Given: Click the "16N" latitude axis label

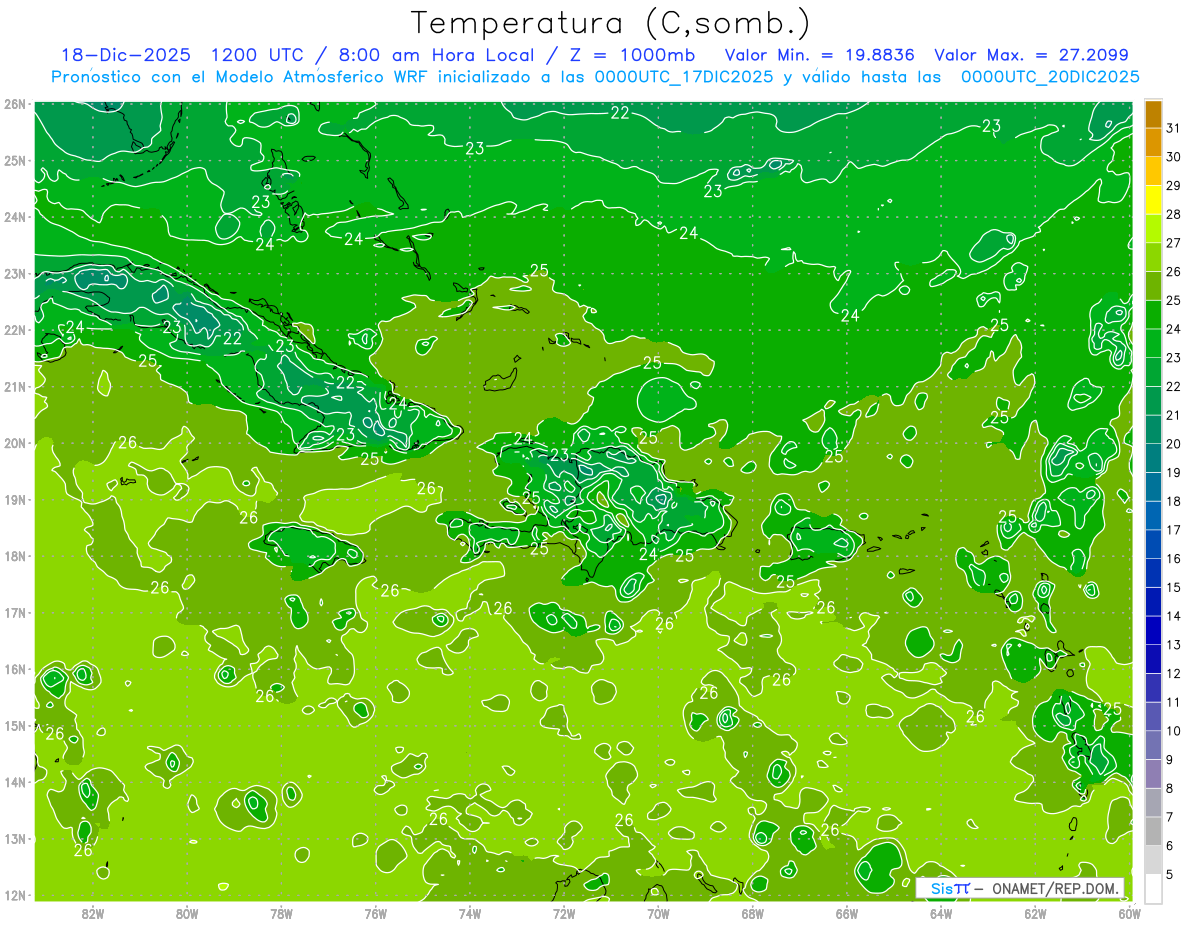Looking at the screenshot, I should (15, 669).
